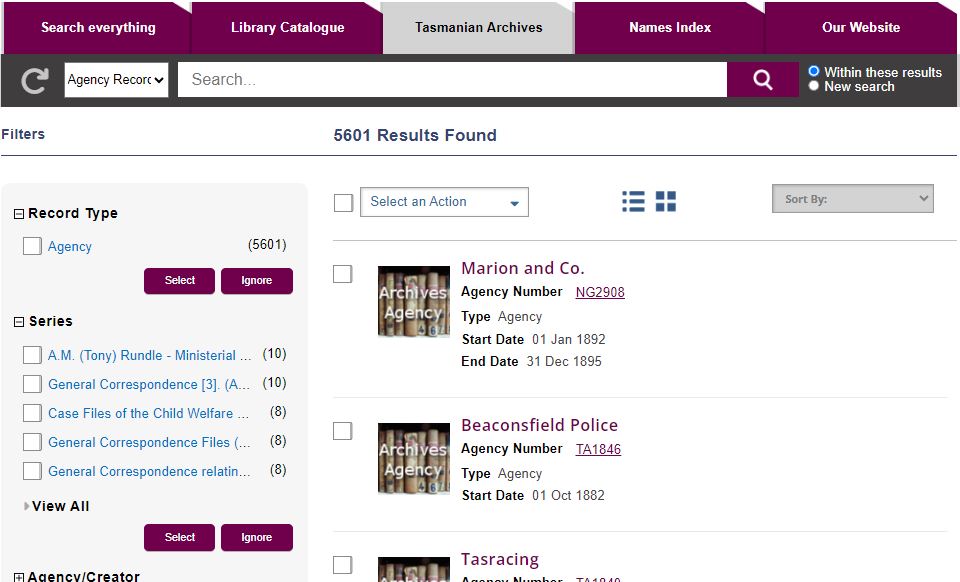Open the Agency Records search type dropdown

[x=116, y=80]
